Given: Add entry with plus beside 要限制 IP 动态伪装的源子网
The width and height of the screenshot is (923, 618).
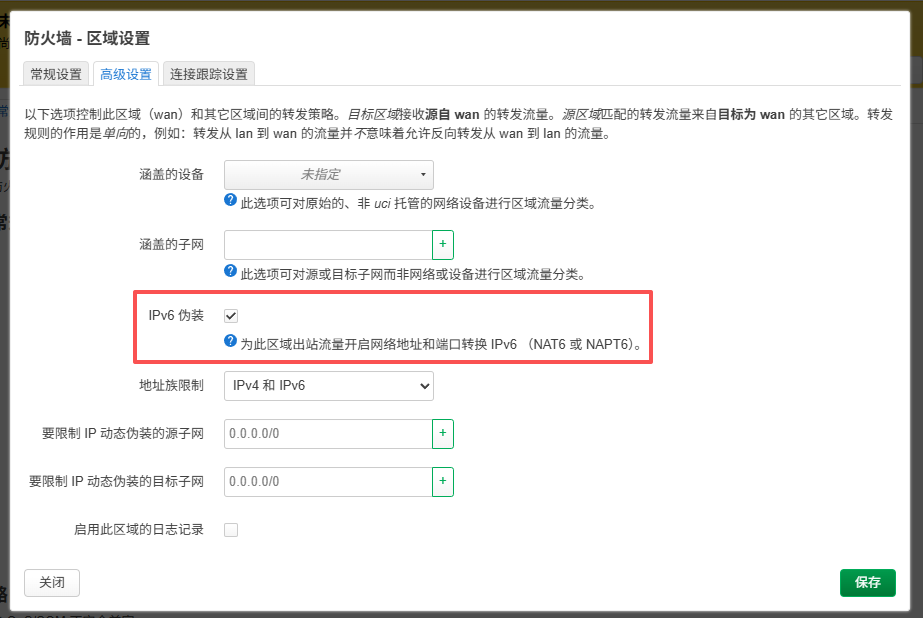Looking at the screenshot, I should pos(442,434).
